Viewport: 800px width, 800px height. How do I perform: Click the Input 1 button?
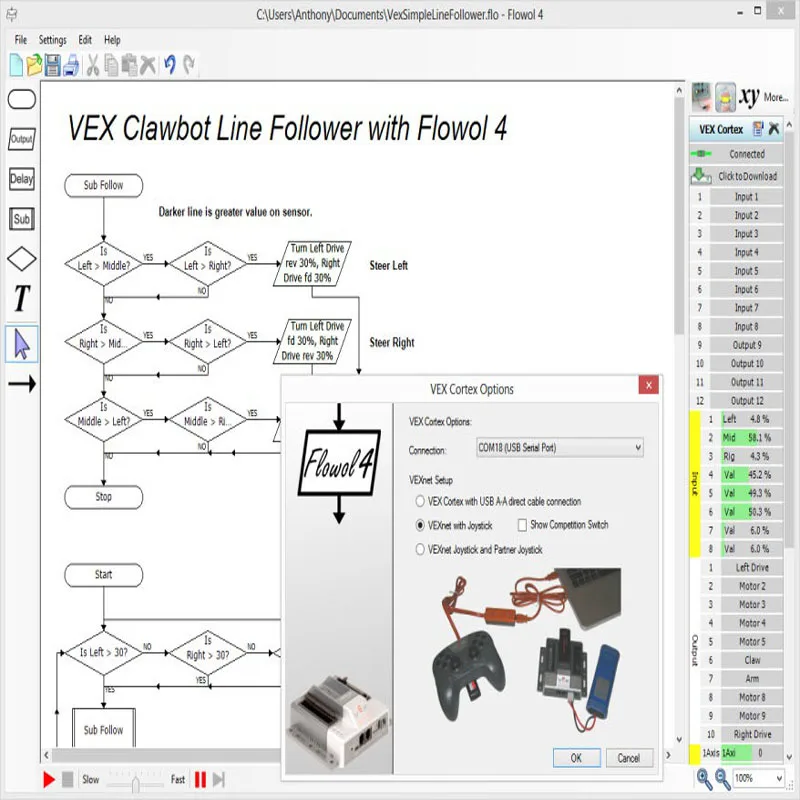click(x=746, y=196)
